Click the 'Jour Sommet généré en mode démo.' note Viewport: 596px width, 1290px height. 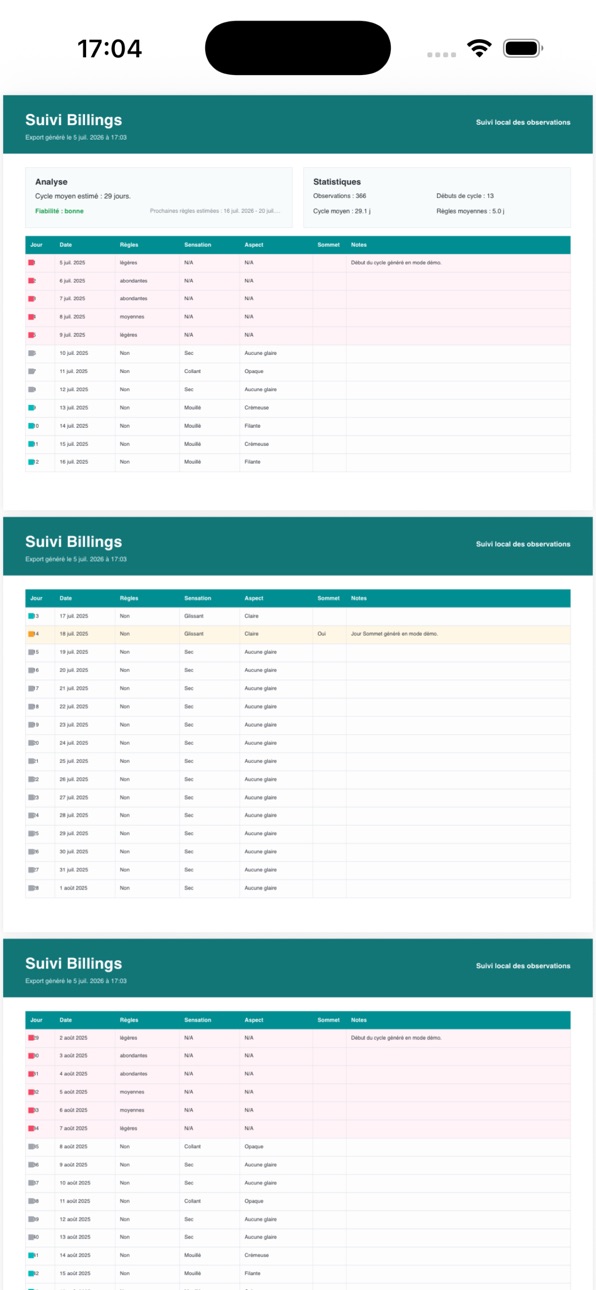(394, 634)
